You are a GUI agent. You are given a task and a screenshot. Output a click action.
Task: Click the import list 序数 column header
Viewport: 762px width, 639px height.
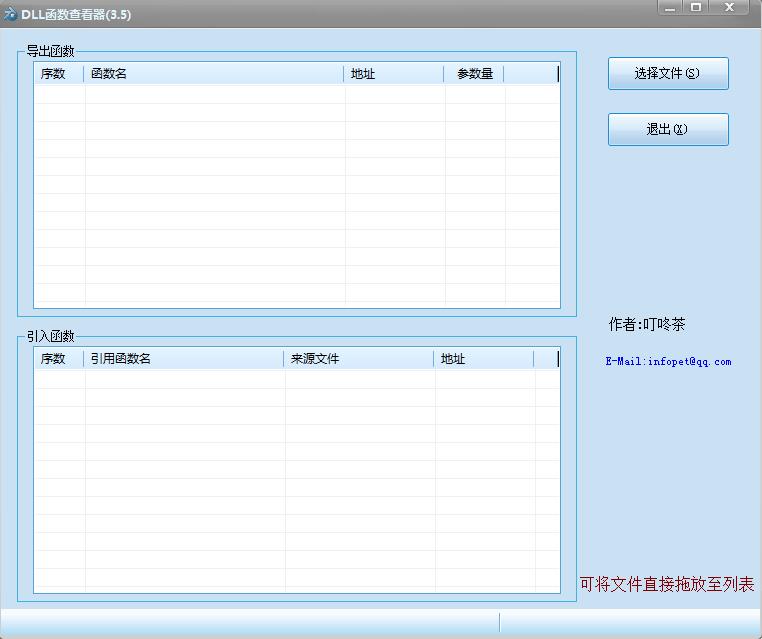(x=59, y=359)
